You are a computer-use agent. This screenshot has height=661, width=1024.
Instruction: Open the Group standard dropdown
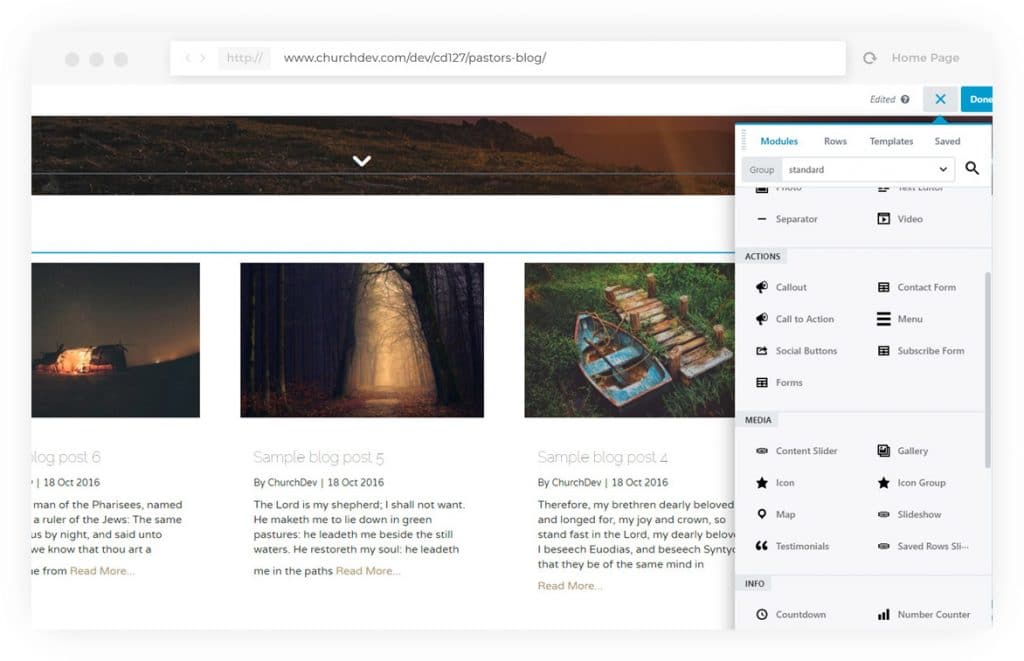click(x=868, y=169)
